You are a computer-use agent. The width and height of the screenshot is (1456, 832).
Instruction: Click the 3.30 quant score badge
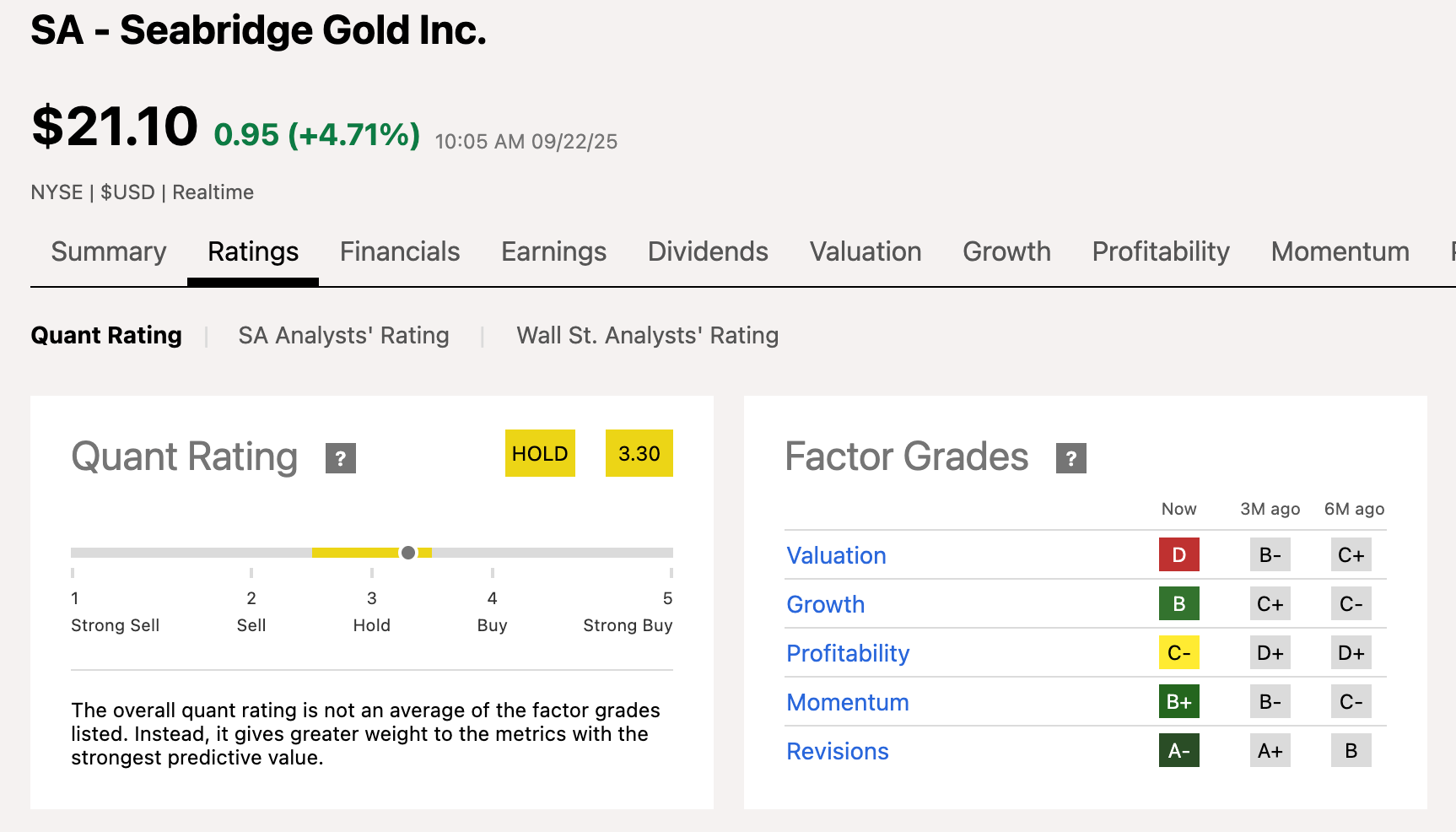tap(639, 454)
